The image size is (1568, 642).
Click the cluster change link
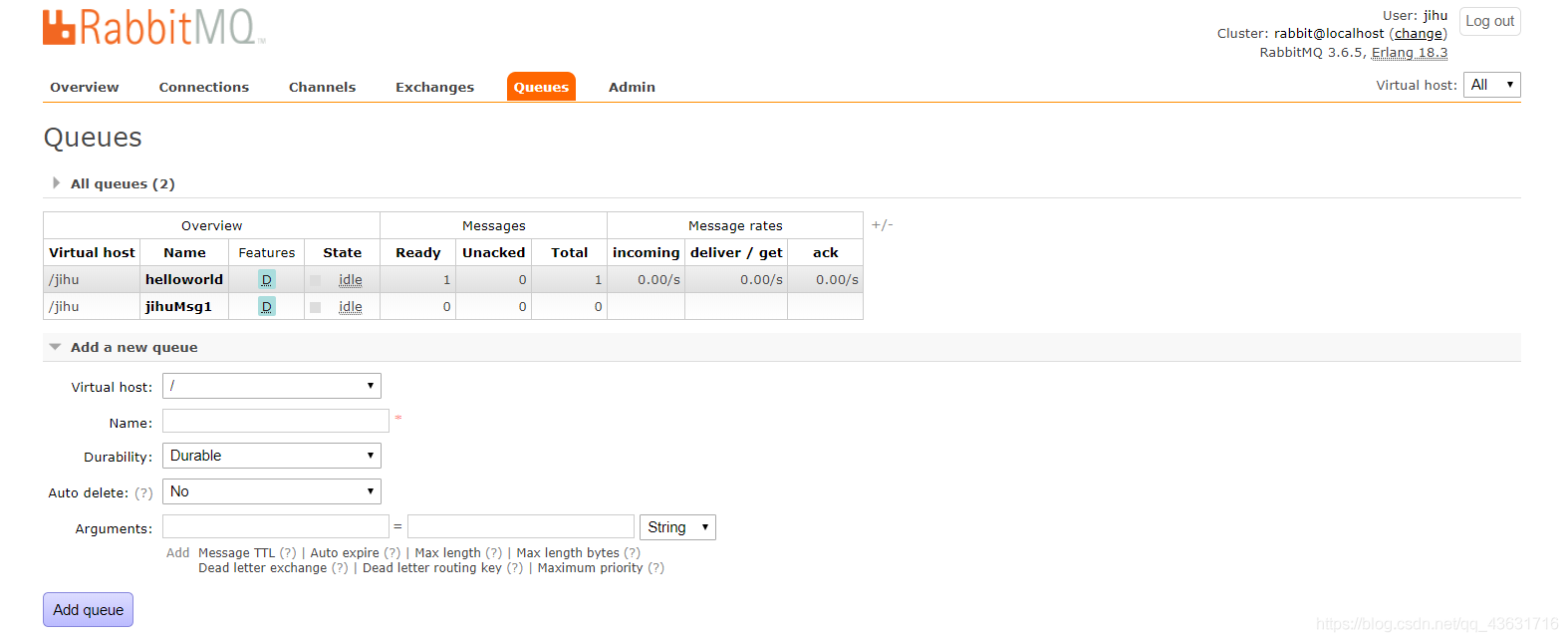click(1419, 34)
